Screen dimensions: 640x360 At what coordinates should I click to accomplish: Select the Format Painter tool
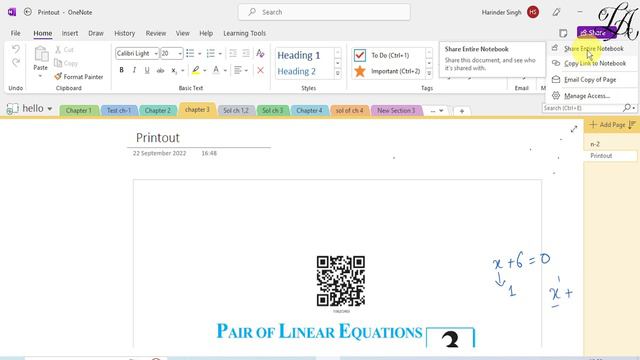(x=79, y=77)
